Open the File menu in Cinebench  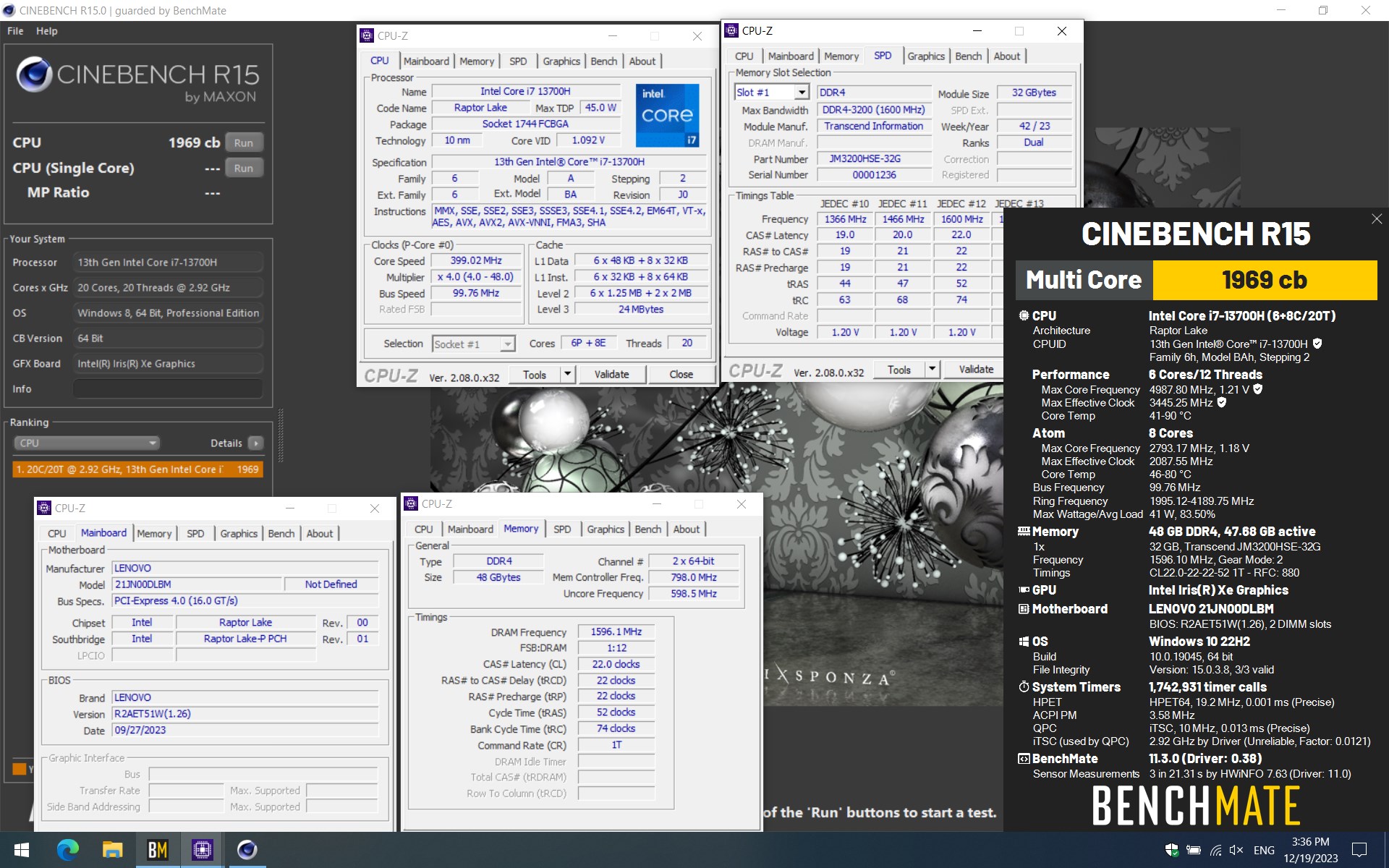click(15, 31)
